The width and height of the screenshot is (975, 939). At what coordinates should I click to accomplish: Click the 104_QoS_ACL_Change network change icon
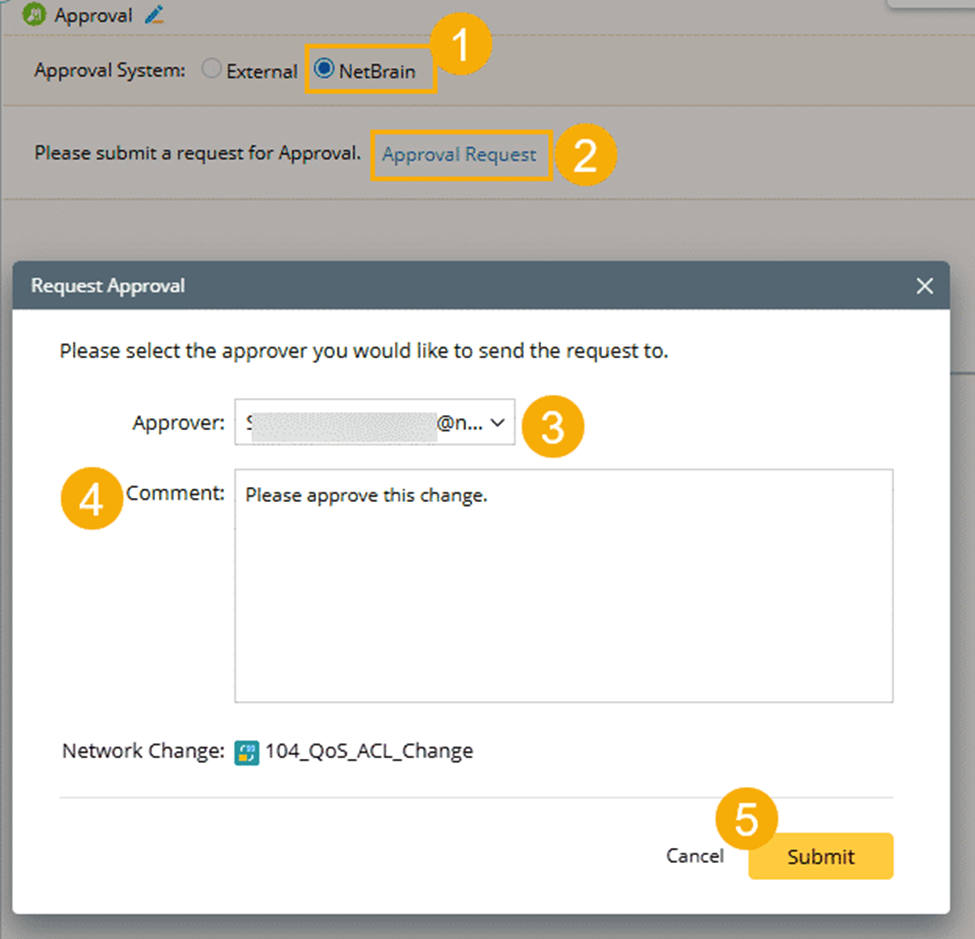tap(246, 752)
